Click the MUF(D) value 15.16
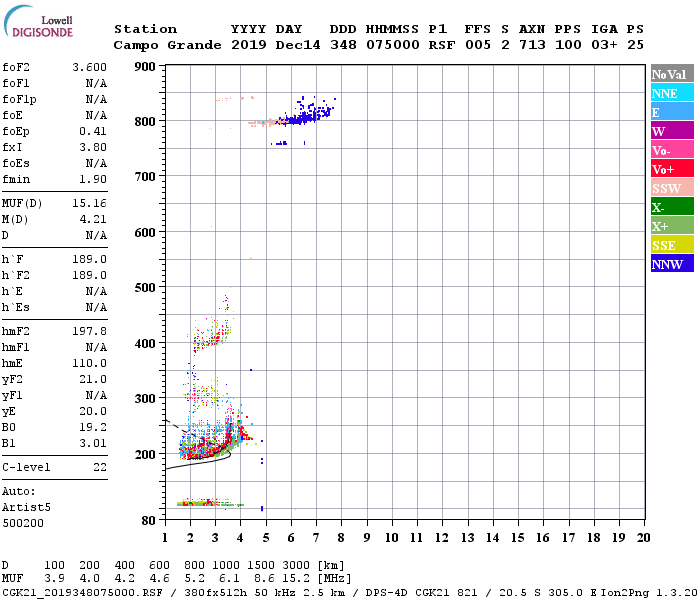Image resolution: width=700 pixels, height=600 pixels. point(90,203)
